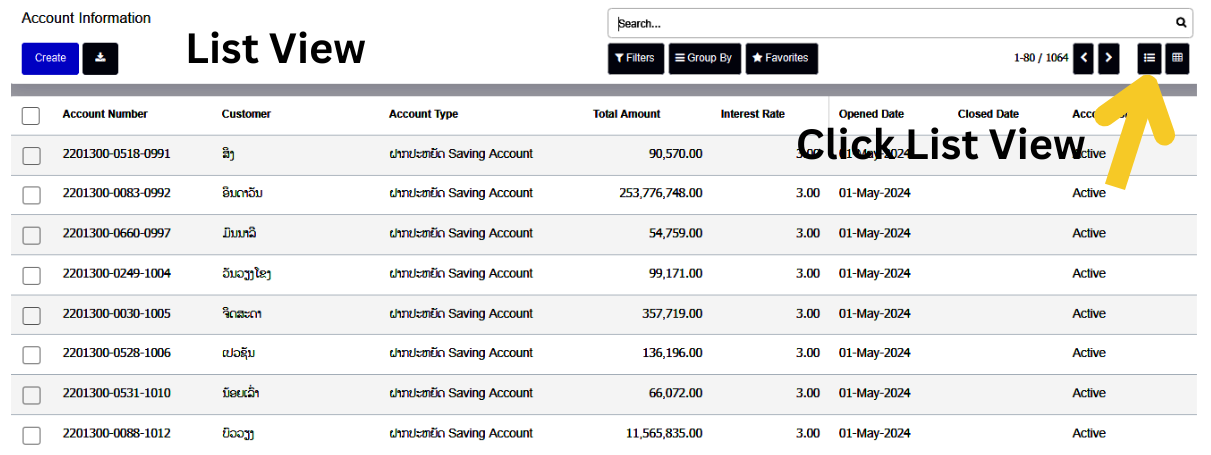Open the Group By dropdown
This screenshot has width=1211, height=455.
pyautogui.click(x=704, y=58)
